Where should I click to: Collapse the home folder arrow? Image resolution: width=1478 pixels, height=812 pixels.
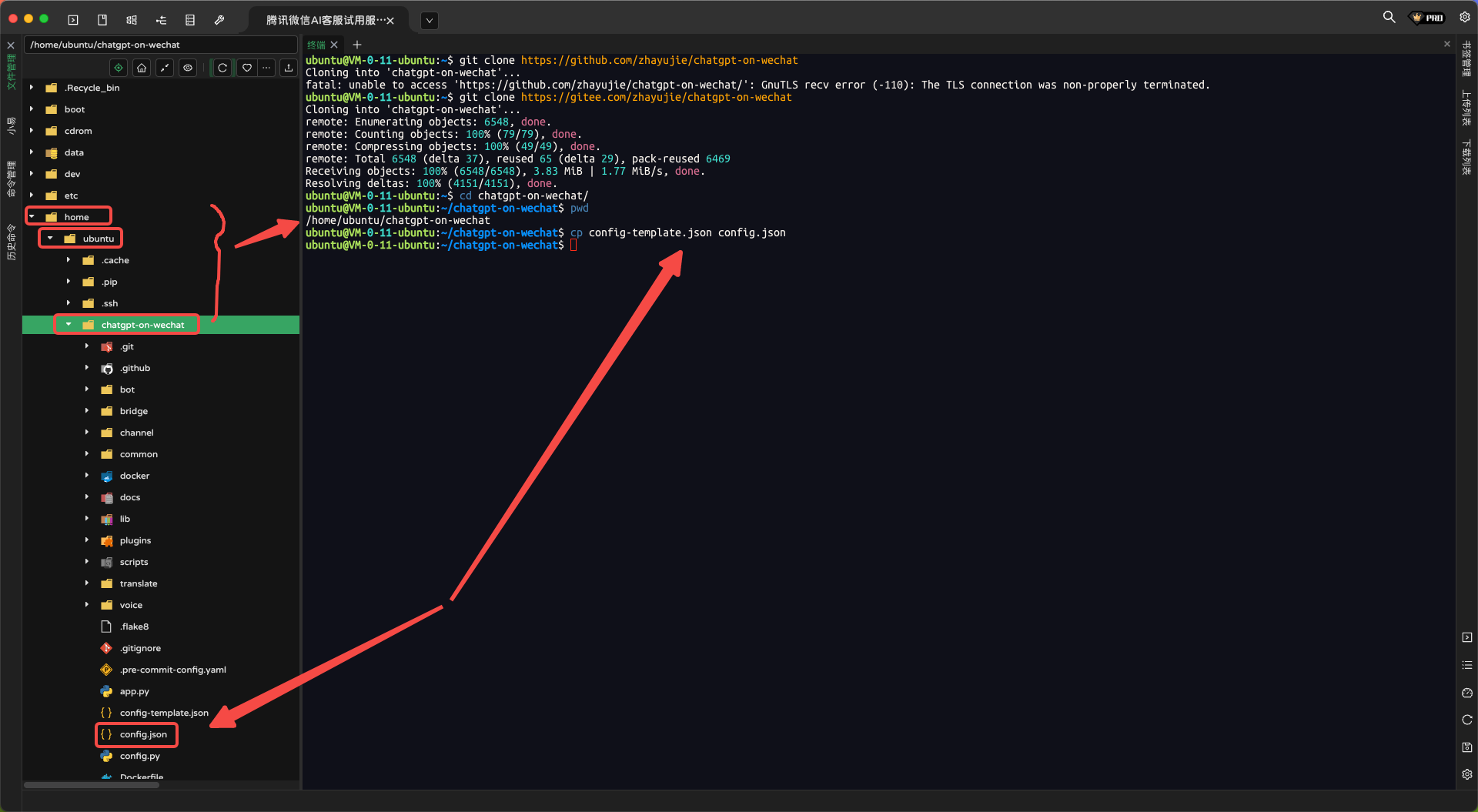click(32, 217)
